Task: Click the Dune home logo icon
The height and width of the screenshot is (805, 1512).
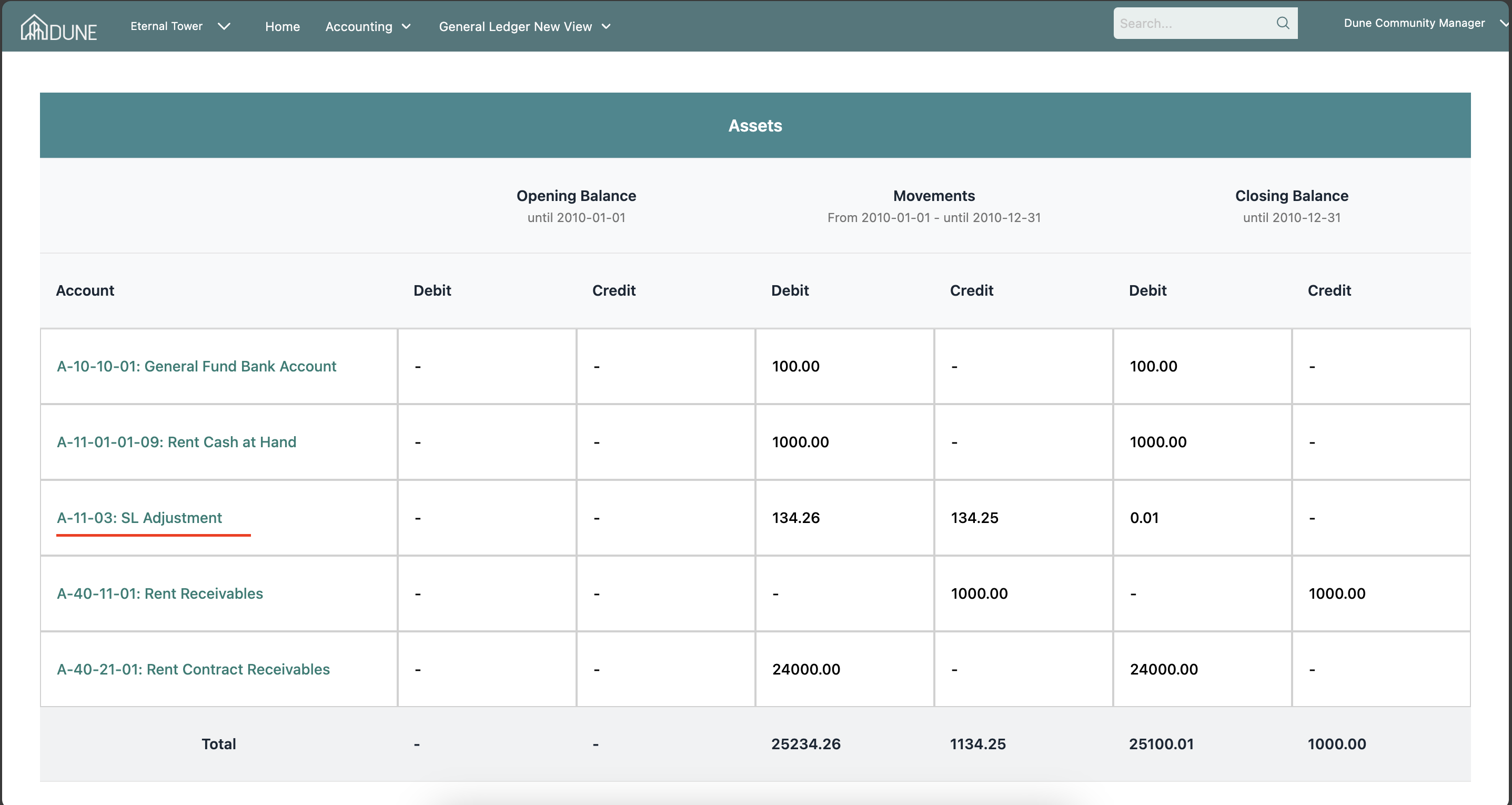Action: (x=58, y=27)
